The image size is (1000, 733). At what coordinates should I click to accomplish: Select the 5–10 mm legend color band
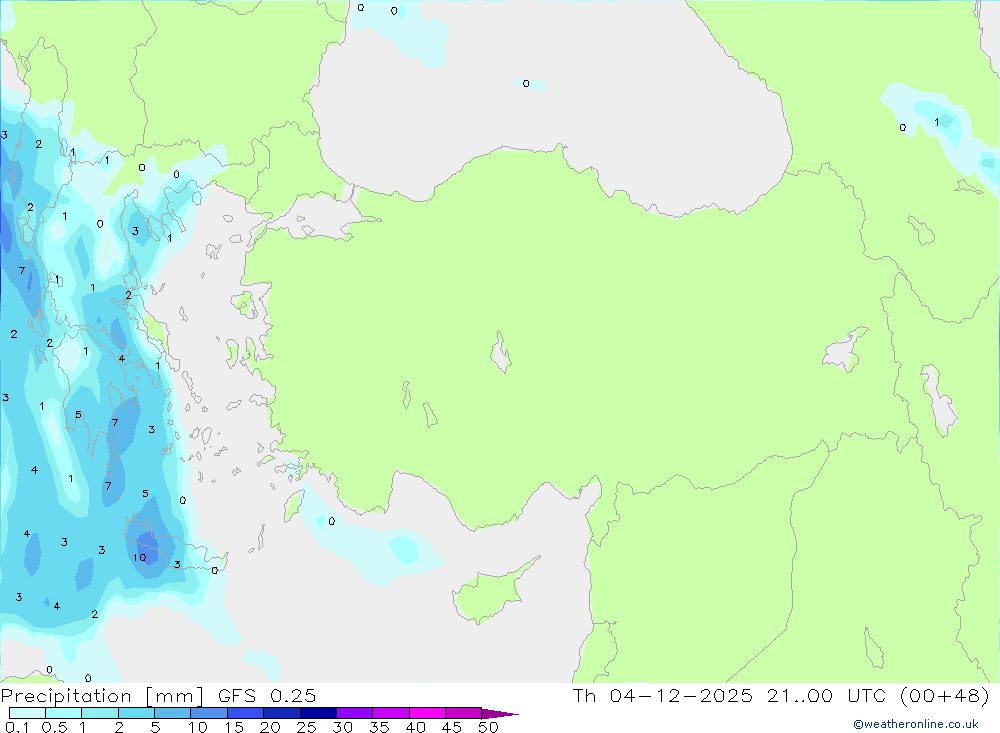pyautogui.click(x=172, y=713)
